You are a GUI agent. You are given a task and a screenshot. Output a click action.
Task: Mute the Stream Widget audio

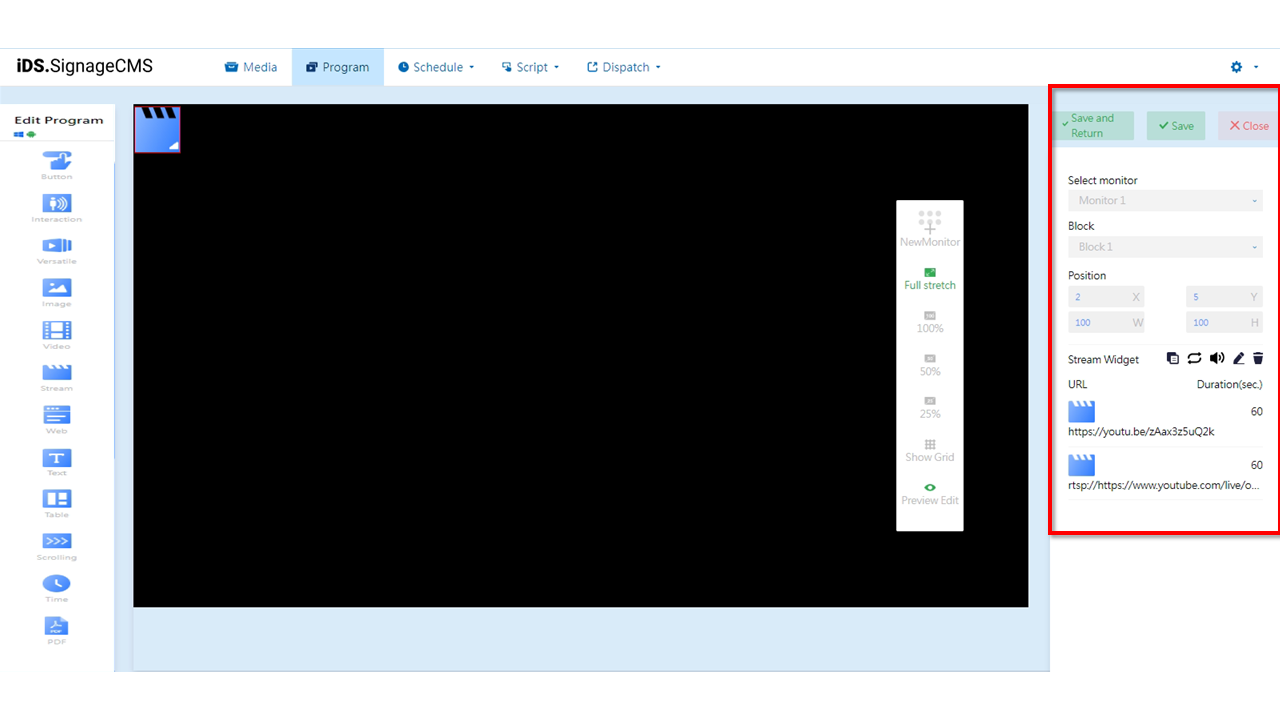[x=1217, y=358]
